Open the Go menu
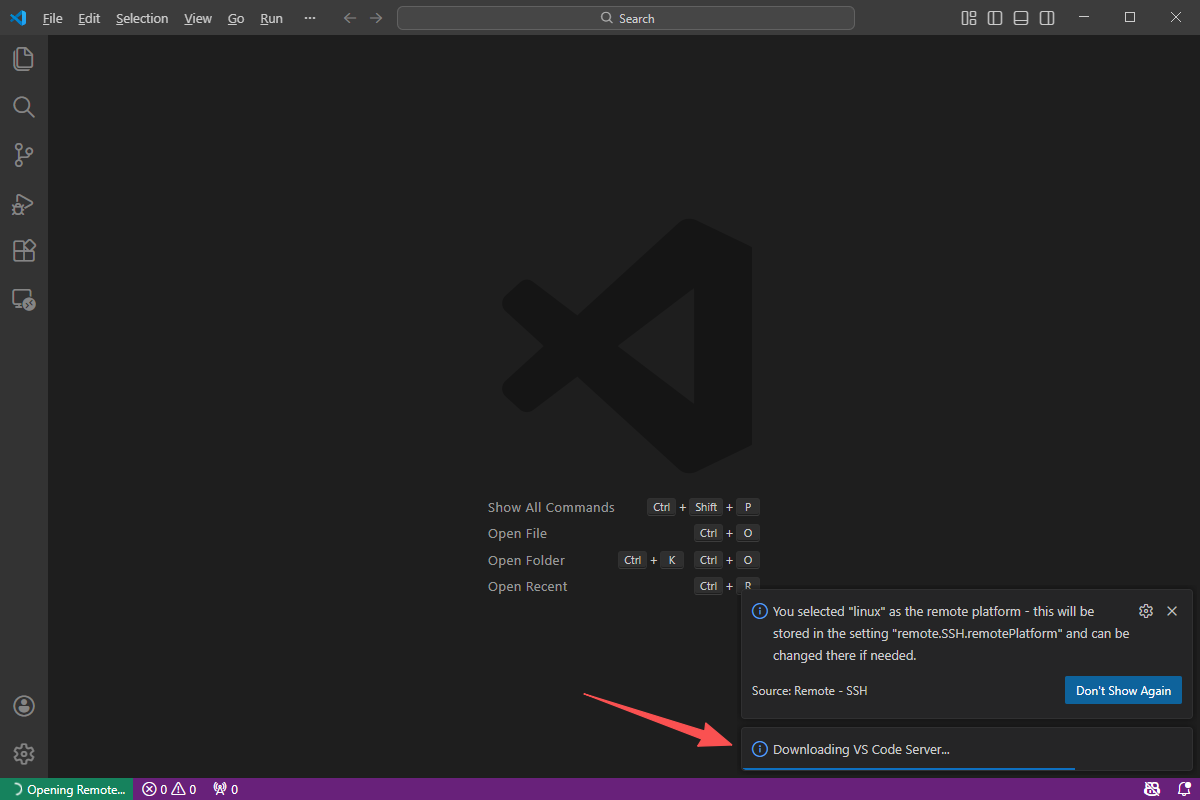 pos(236,17)
